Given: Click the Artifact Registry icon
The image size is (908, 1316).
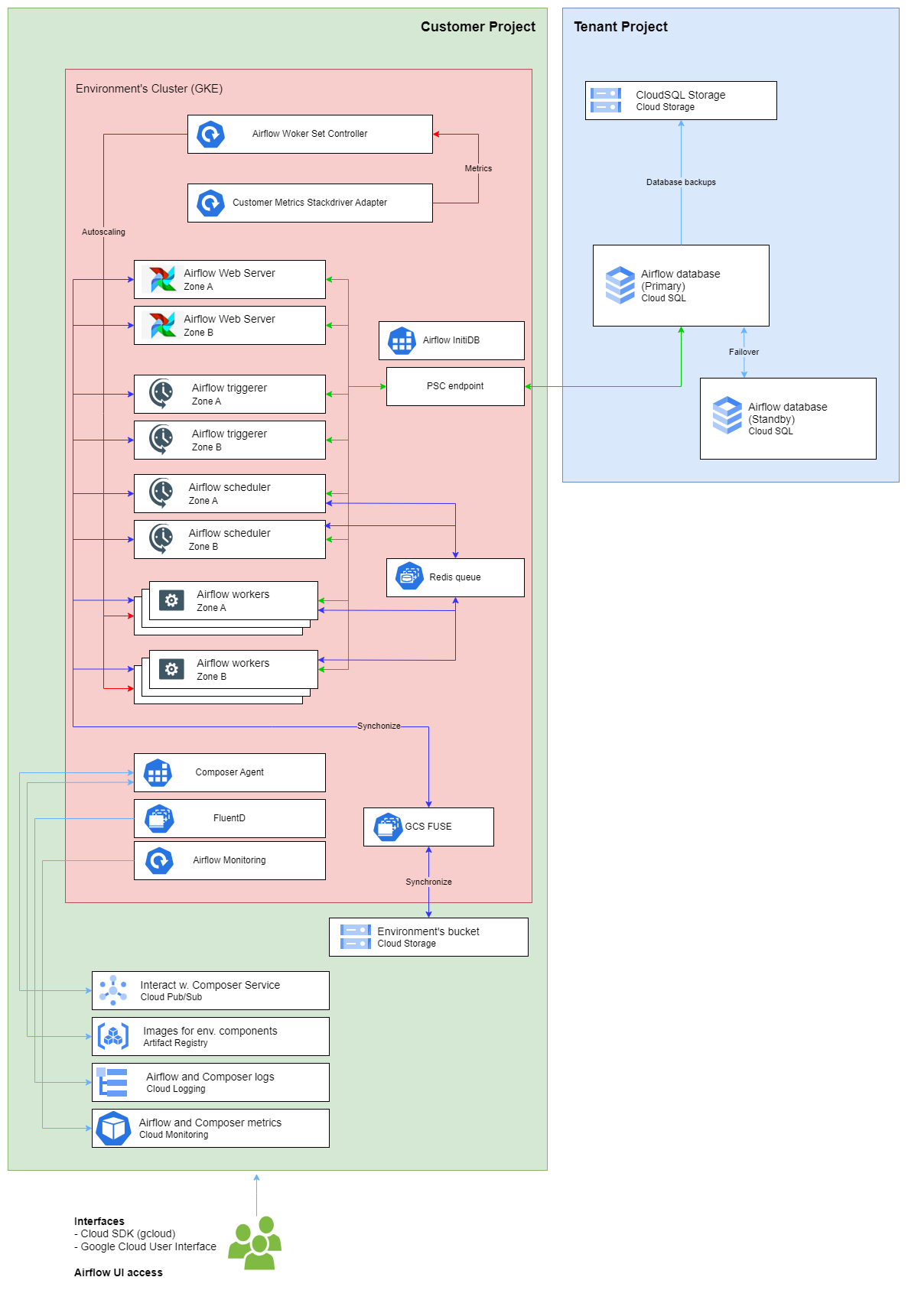Looking at the screenshot, I should pyautogui.click(x=113, y=1036).
